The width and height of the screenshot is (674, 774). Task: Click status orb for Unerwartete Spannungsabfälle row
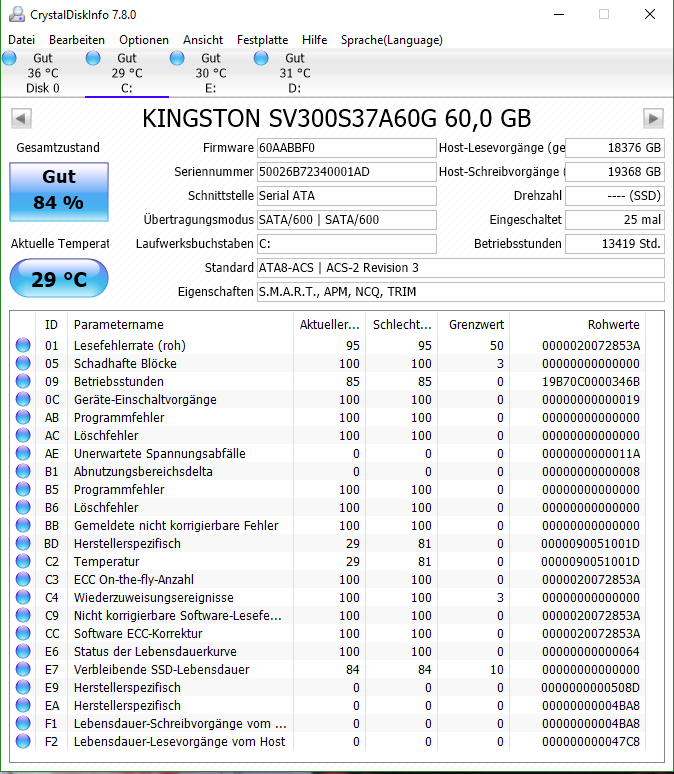pos(23,453)
